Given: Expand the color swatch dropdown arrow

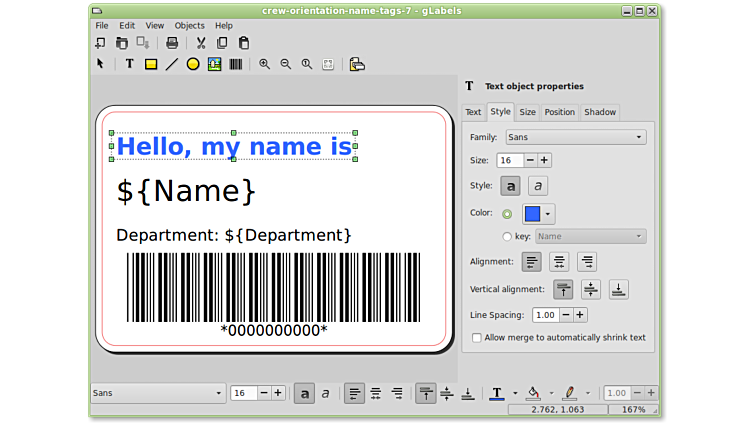Looking at the screenshot, I should coord(549,214).
